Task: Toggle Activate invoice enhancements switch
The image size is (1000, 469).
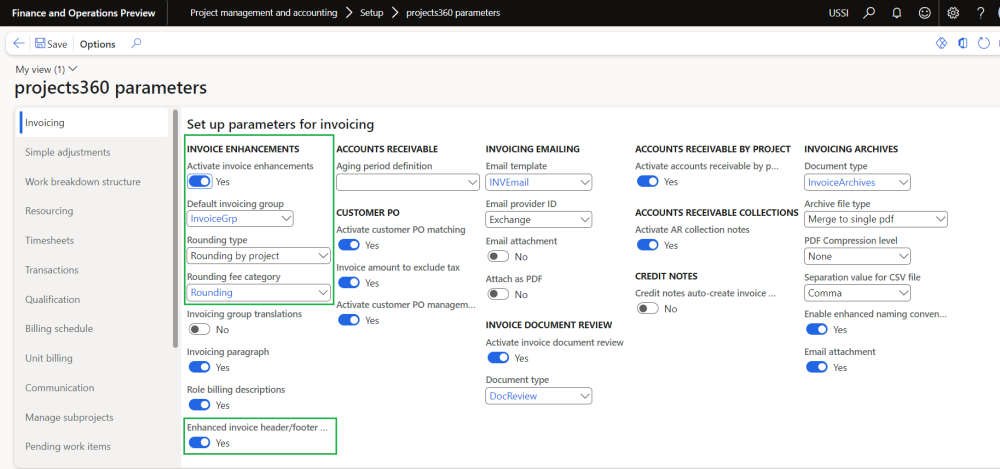Action: 199,182
